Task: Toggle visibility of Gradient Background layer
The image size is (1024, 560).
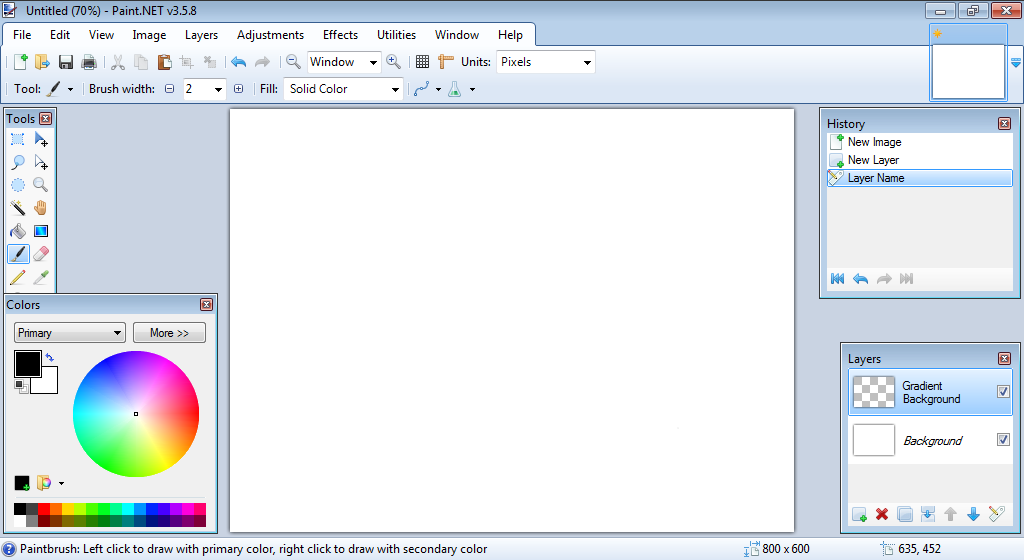Action: 1003,391
